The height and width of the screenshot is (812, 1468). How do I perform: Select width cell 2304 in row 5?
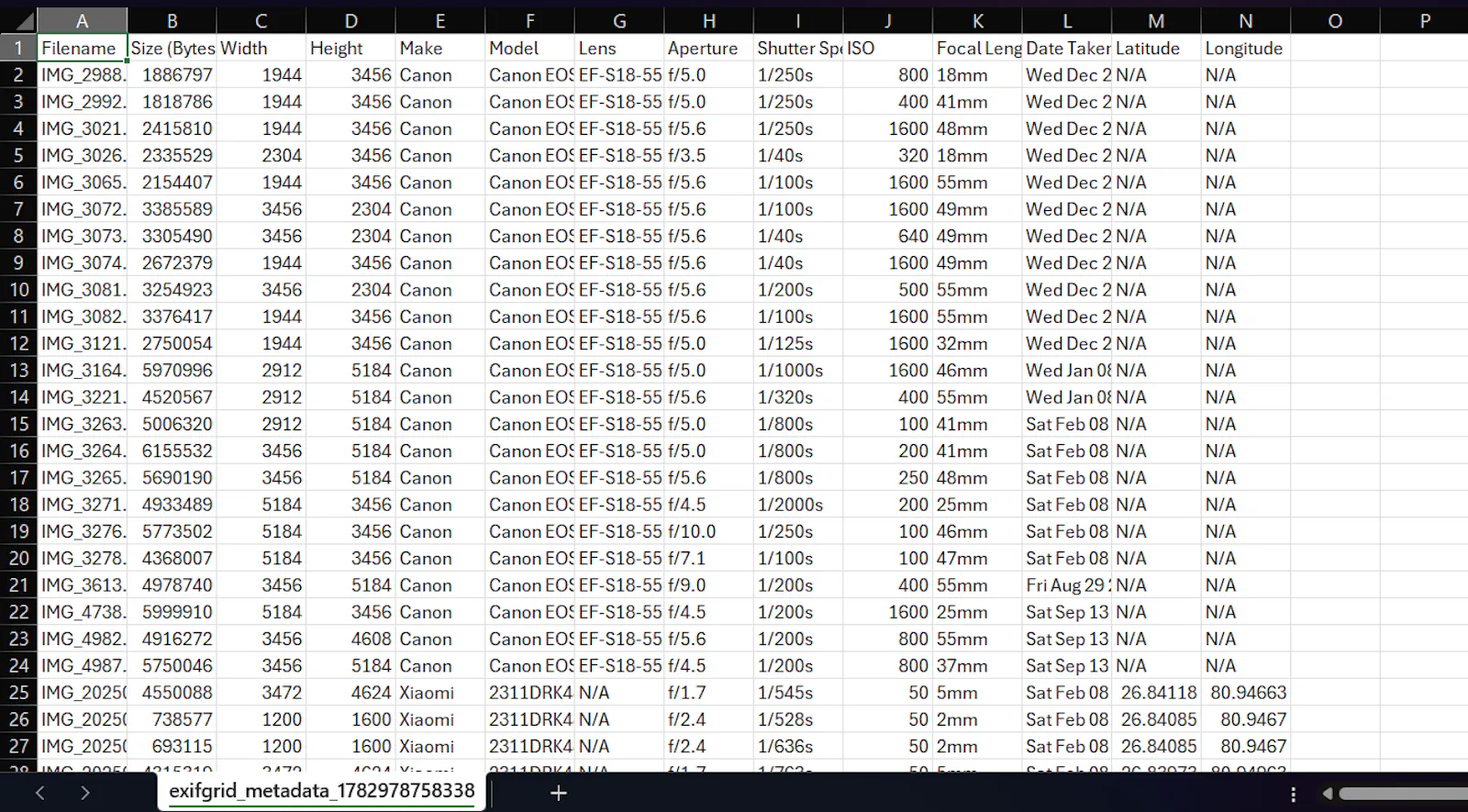click(261, 155)
